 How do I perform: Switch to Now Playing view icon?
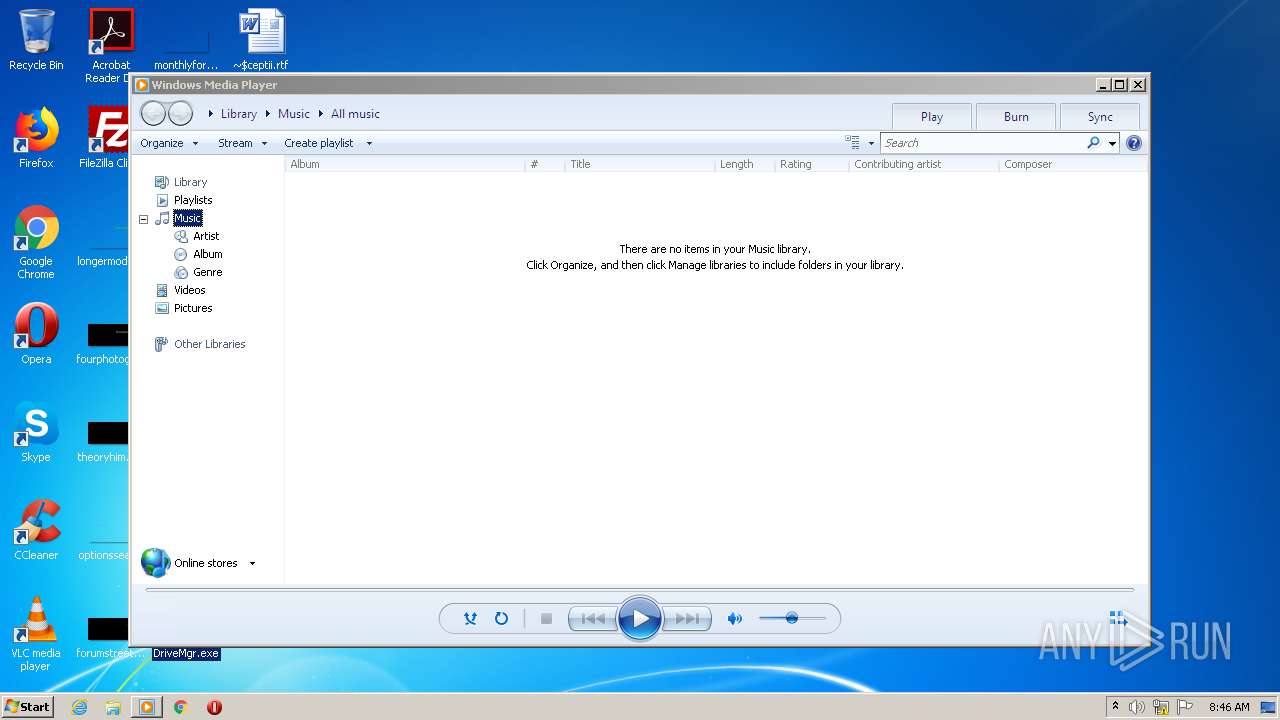click(x=1118, y=620)
